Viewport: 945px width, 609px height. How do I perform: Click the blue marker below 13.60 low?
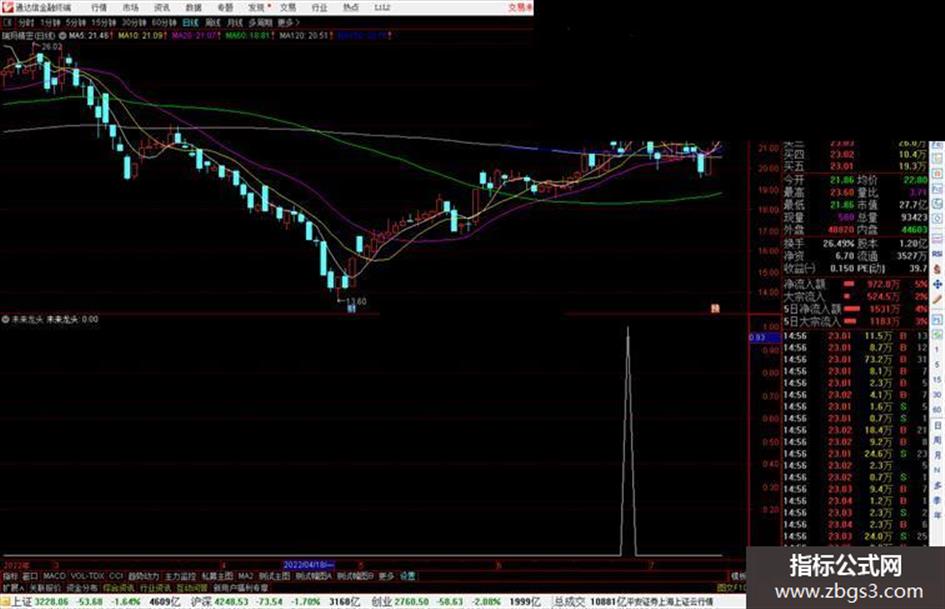[x=352, y=309]
